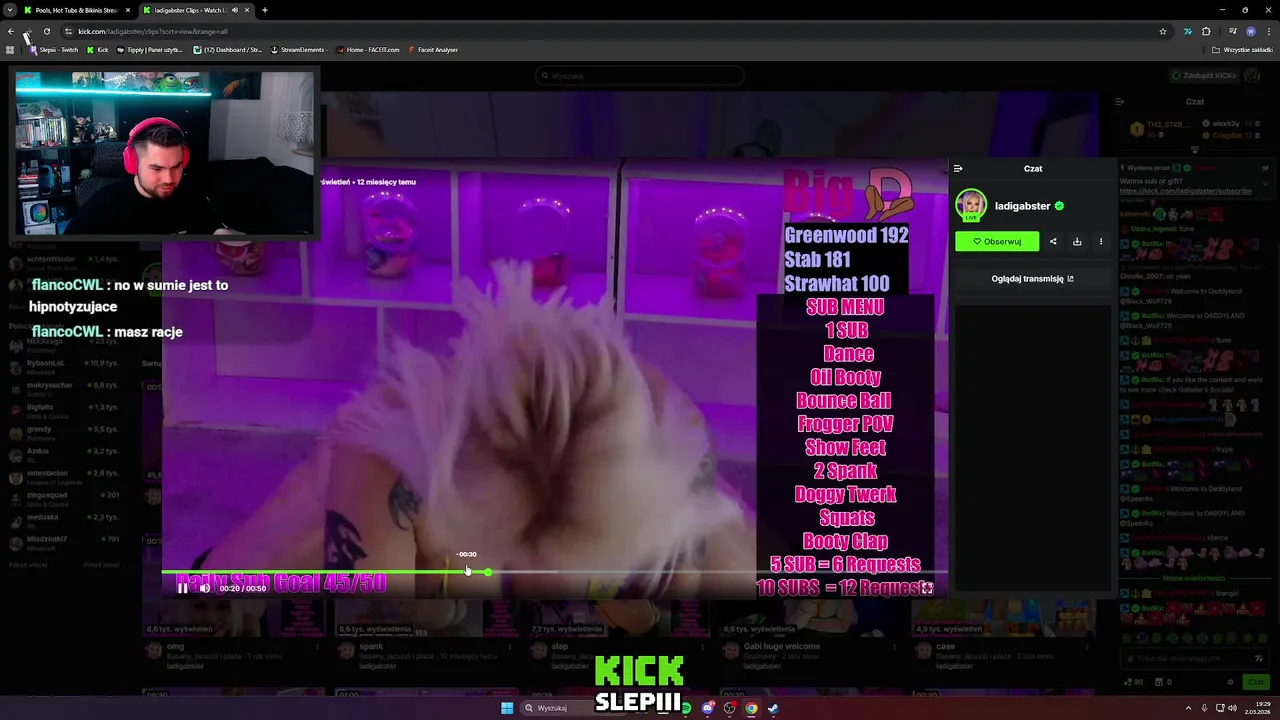This screenshot has width=1280, height=720.
Task: Reload the page with the refresh icon
Action: click(x=46, y=31)
